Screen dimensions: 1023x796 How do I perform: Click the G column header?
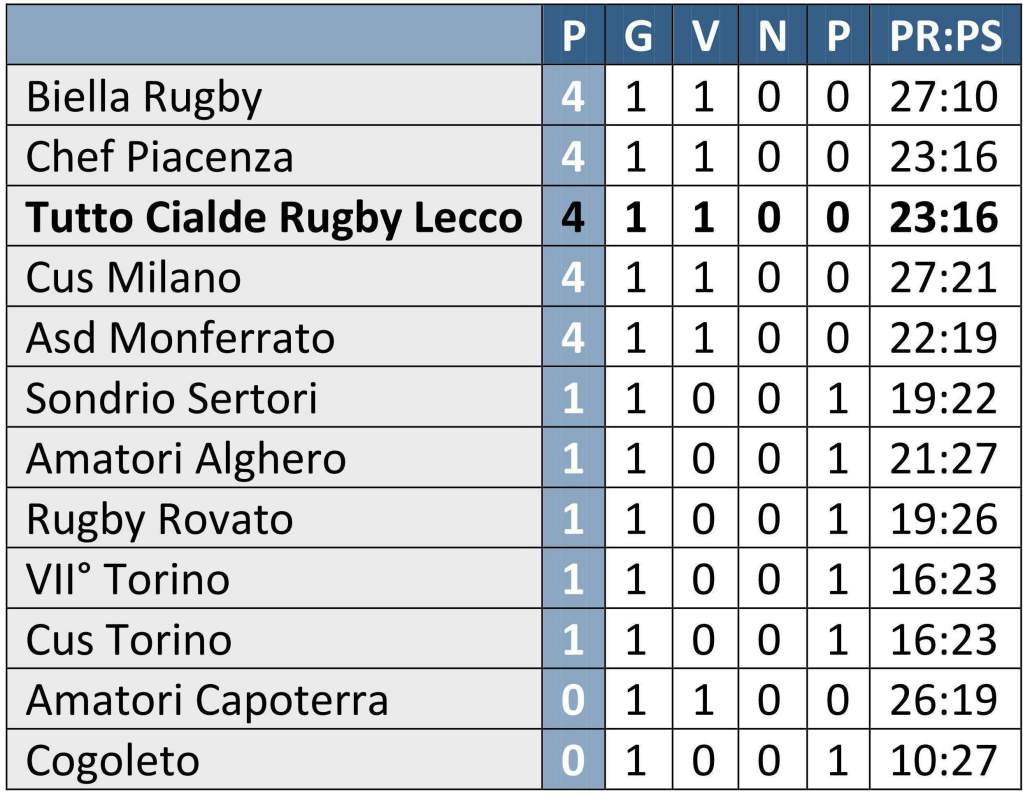coord(637,37)
